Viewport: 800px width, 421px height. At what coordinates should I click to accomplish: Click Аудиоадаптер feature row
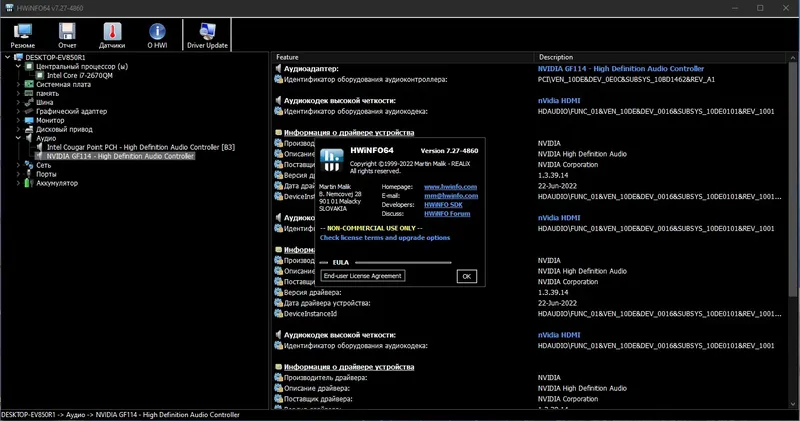(x=311, y=68)
